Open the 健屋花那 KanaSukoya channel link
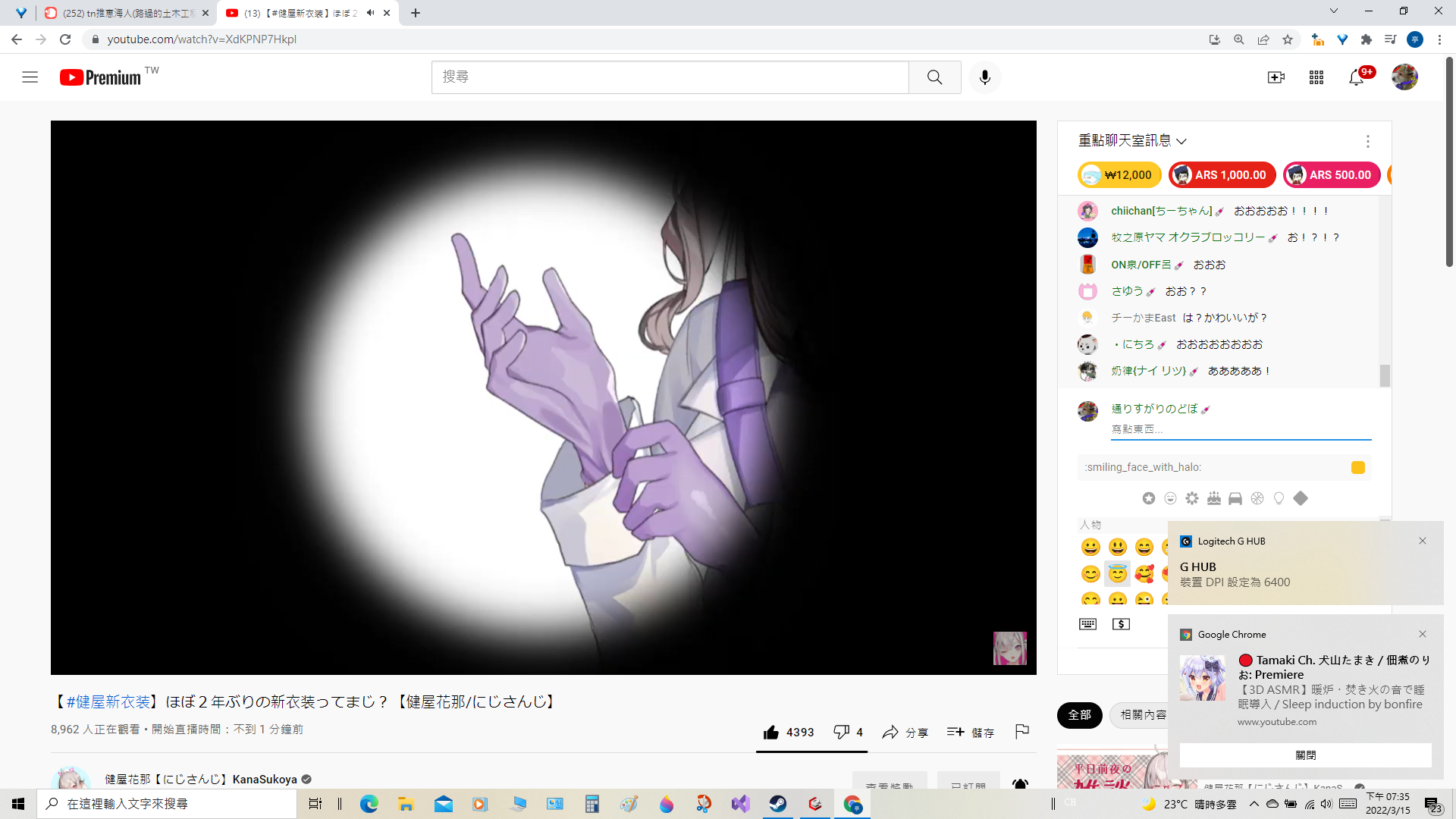1456x819 pixels. 201,780
